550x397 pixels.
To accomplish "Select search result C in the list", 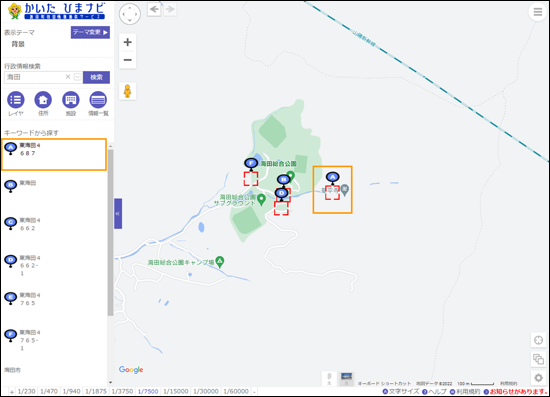I will tap(54, 224).
